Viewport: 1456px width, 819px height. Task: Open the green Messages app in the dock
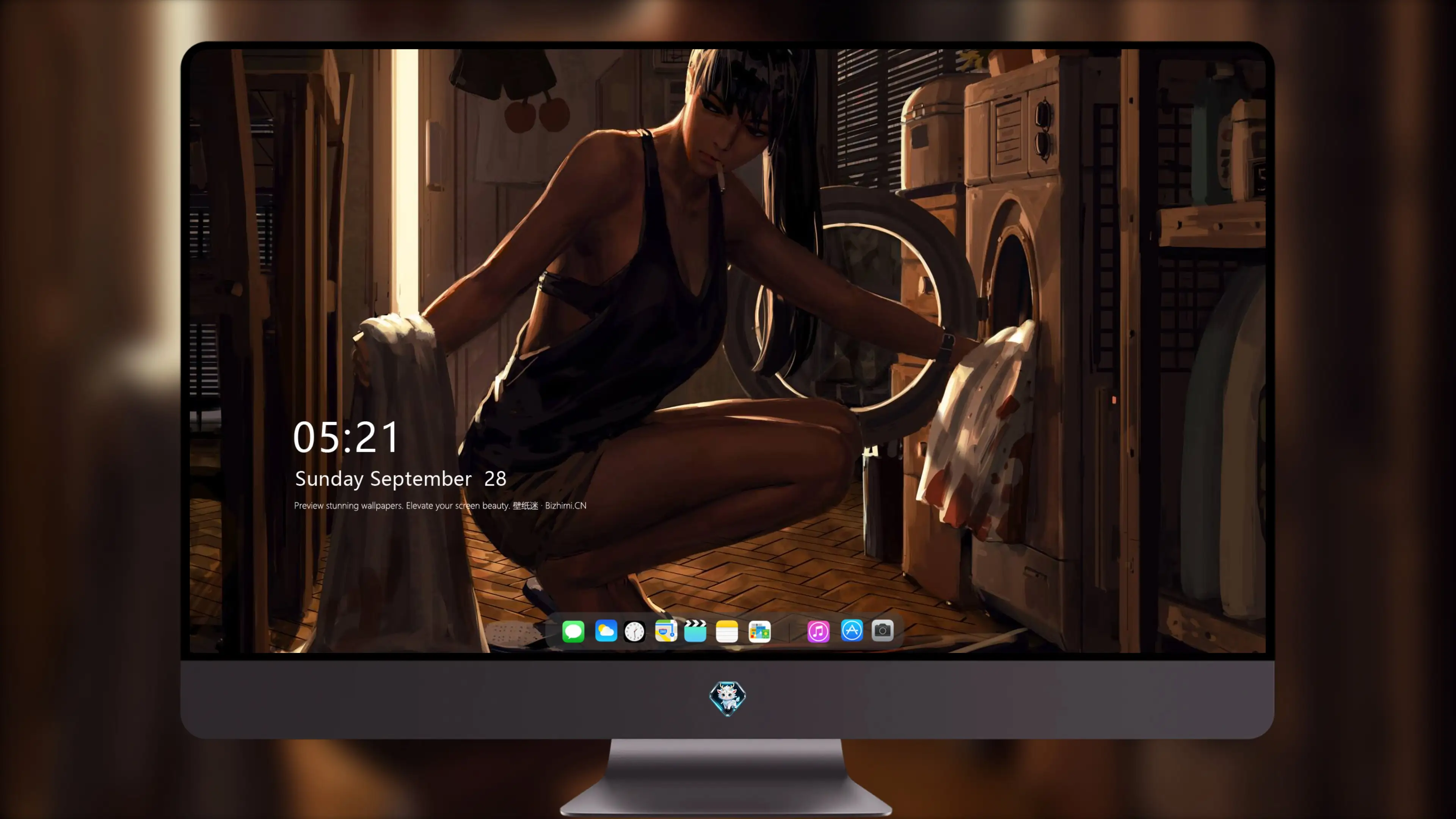point(573,631)
